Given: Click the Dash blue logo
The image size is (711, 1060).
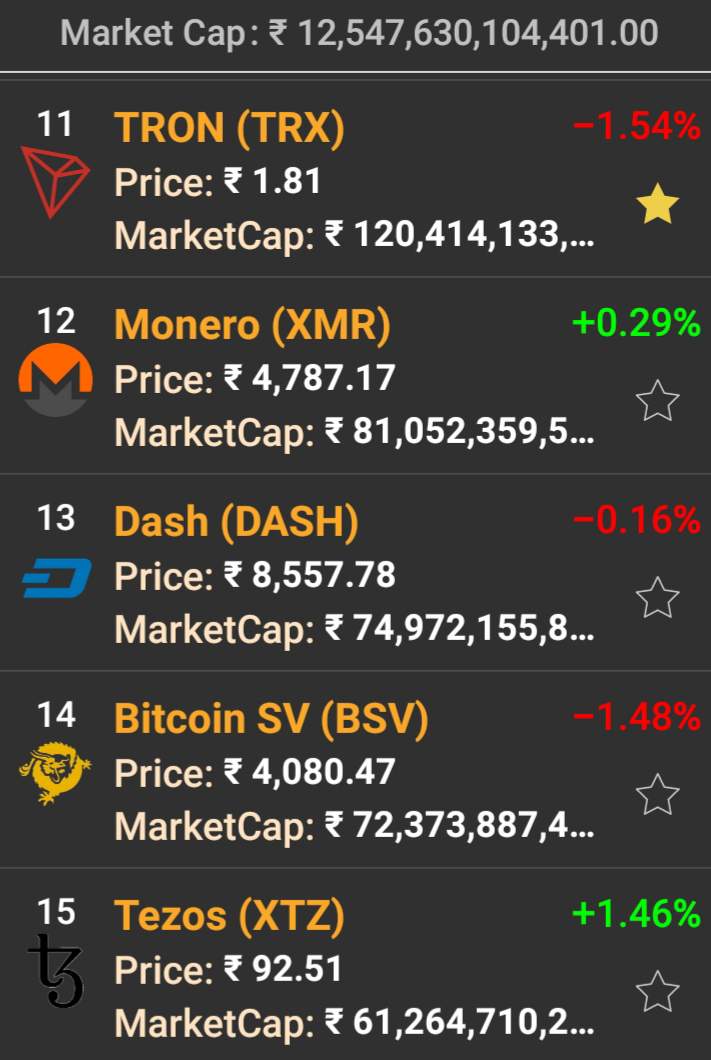Looking at the screenshot, I should [56, 577].
